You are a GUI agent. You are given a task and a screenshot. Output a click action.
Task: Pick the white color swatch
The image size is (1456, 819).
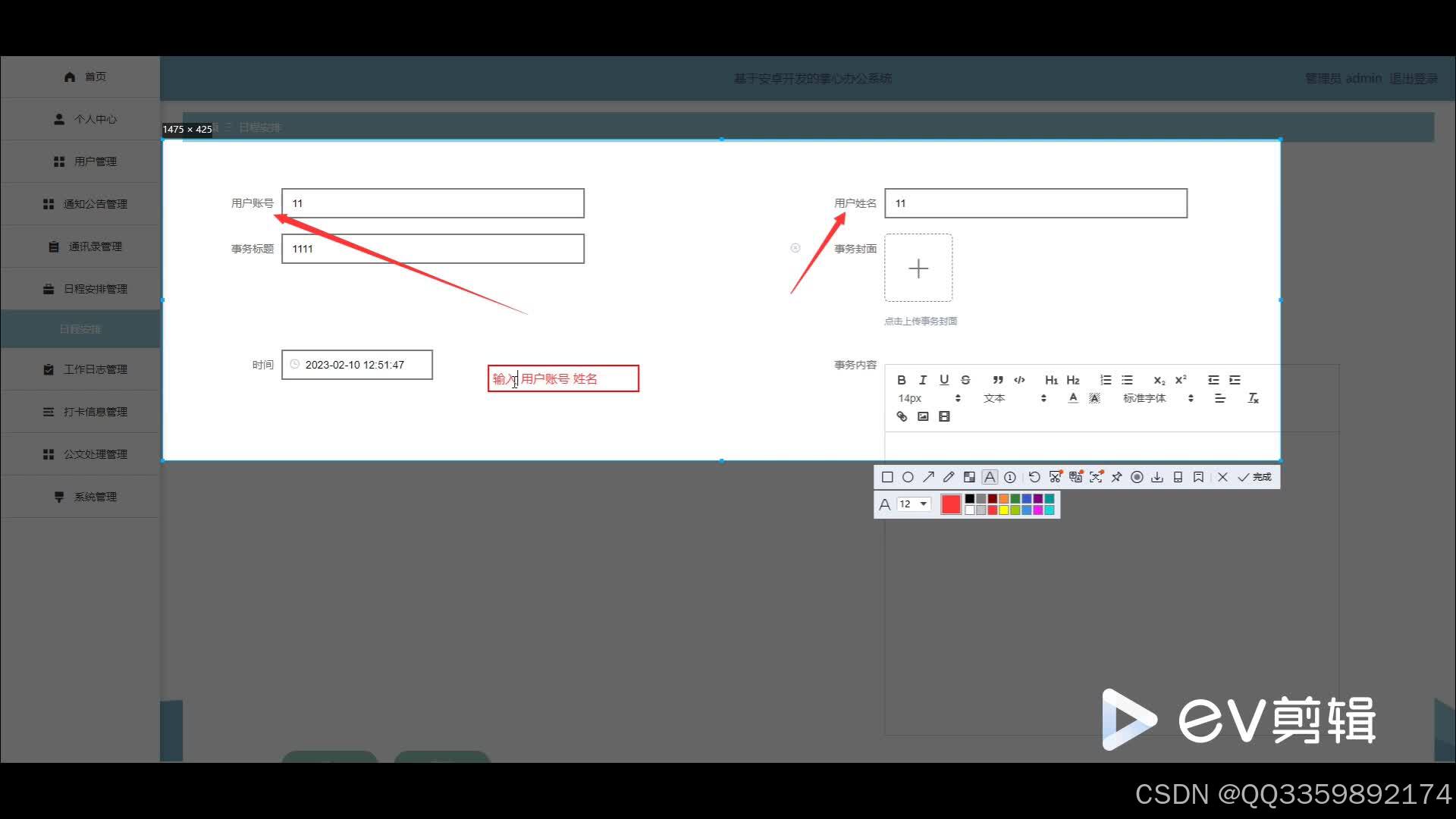coord(970,510)
